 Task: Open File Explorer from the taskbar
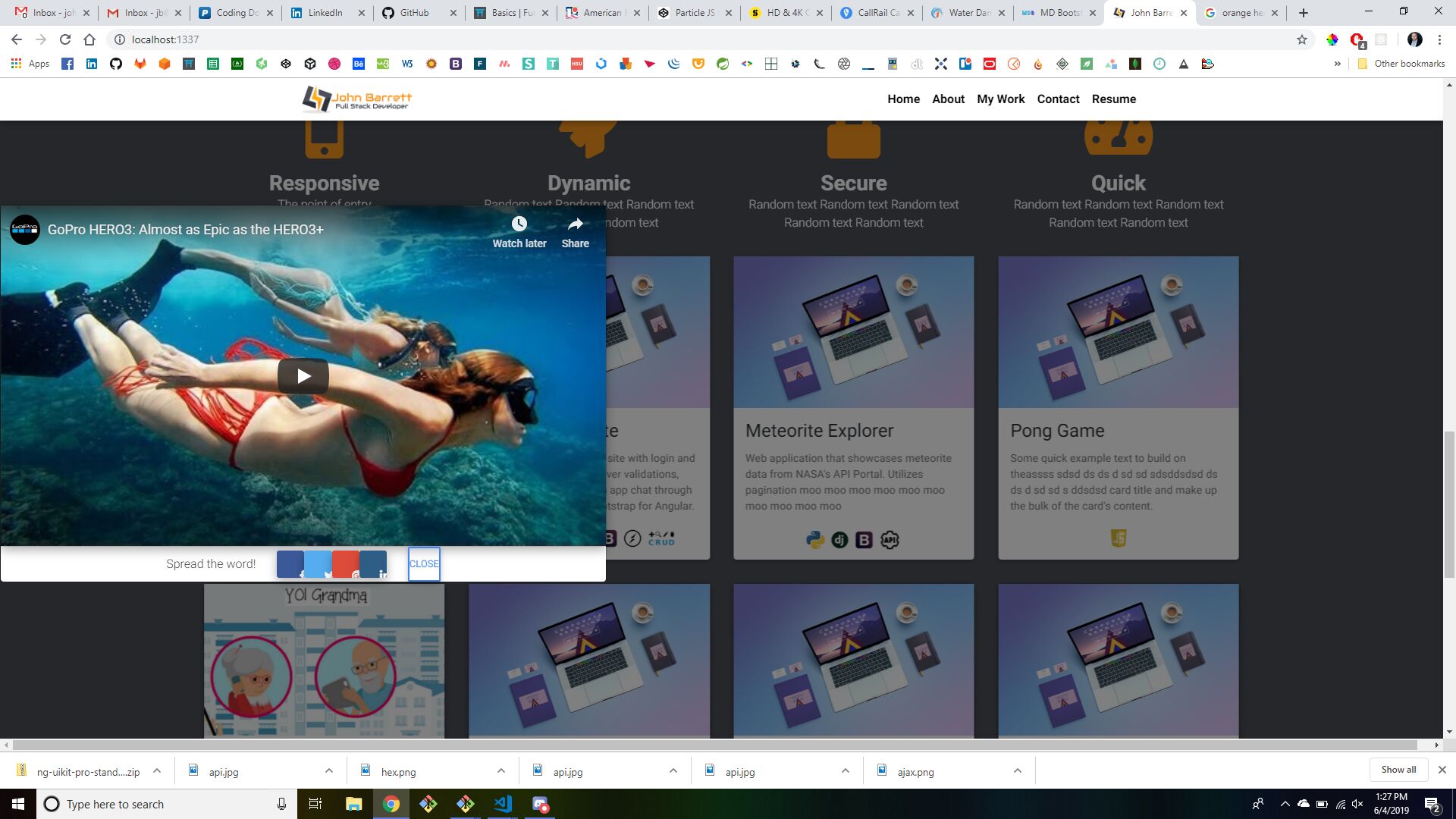(353, 804)
